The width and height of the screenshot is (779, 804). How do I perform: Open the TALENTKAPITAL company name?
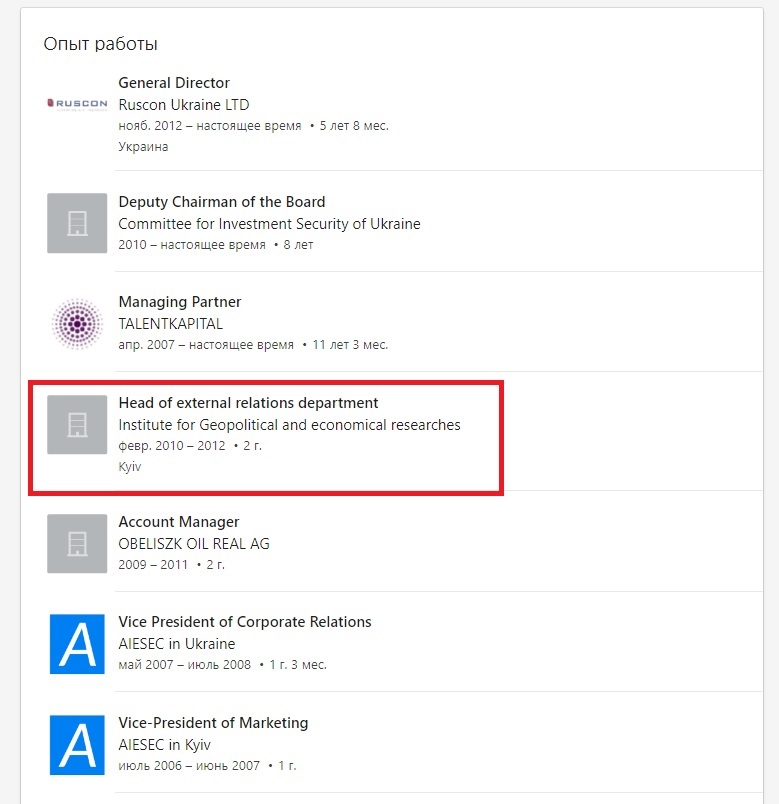pos(171,324)
